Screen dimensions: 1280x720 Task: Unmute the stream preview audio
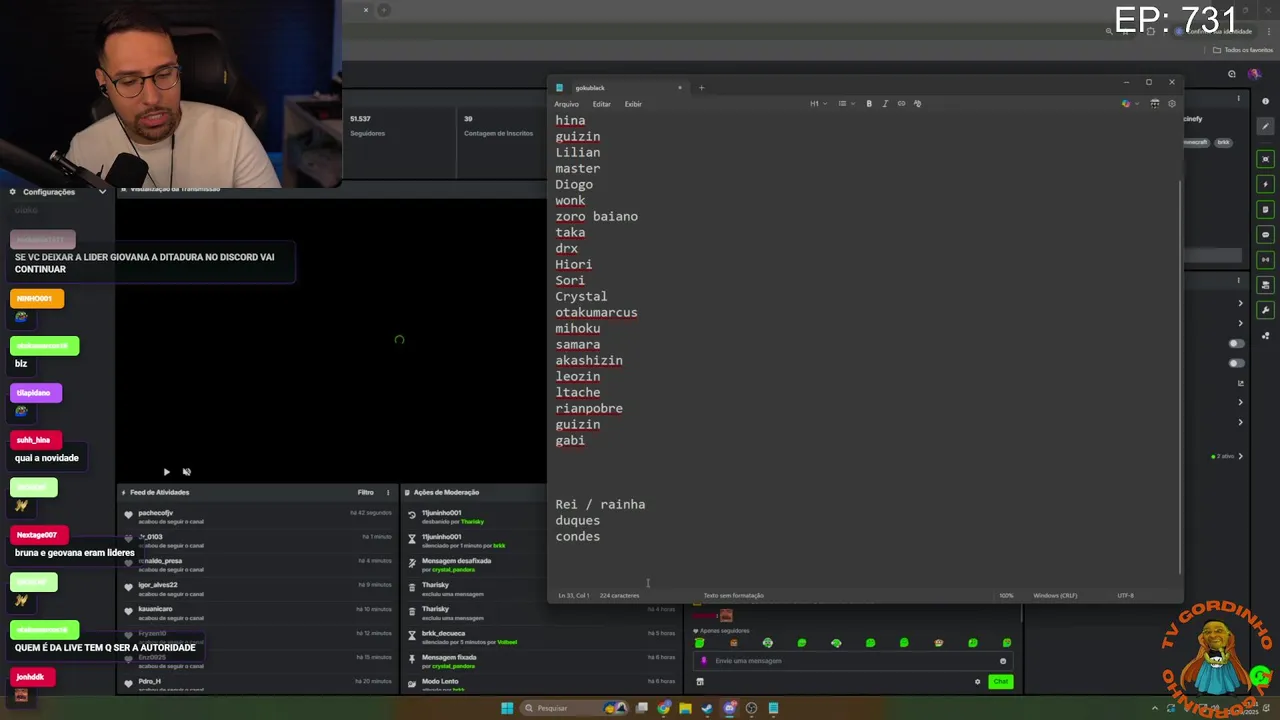point(186,472)
